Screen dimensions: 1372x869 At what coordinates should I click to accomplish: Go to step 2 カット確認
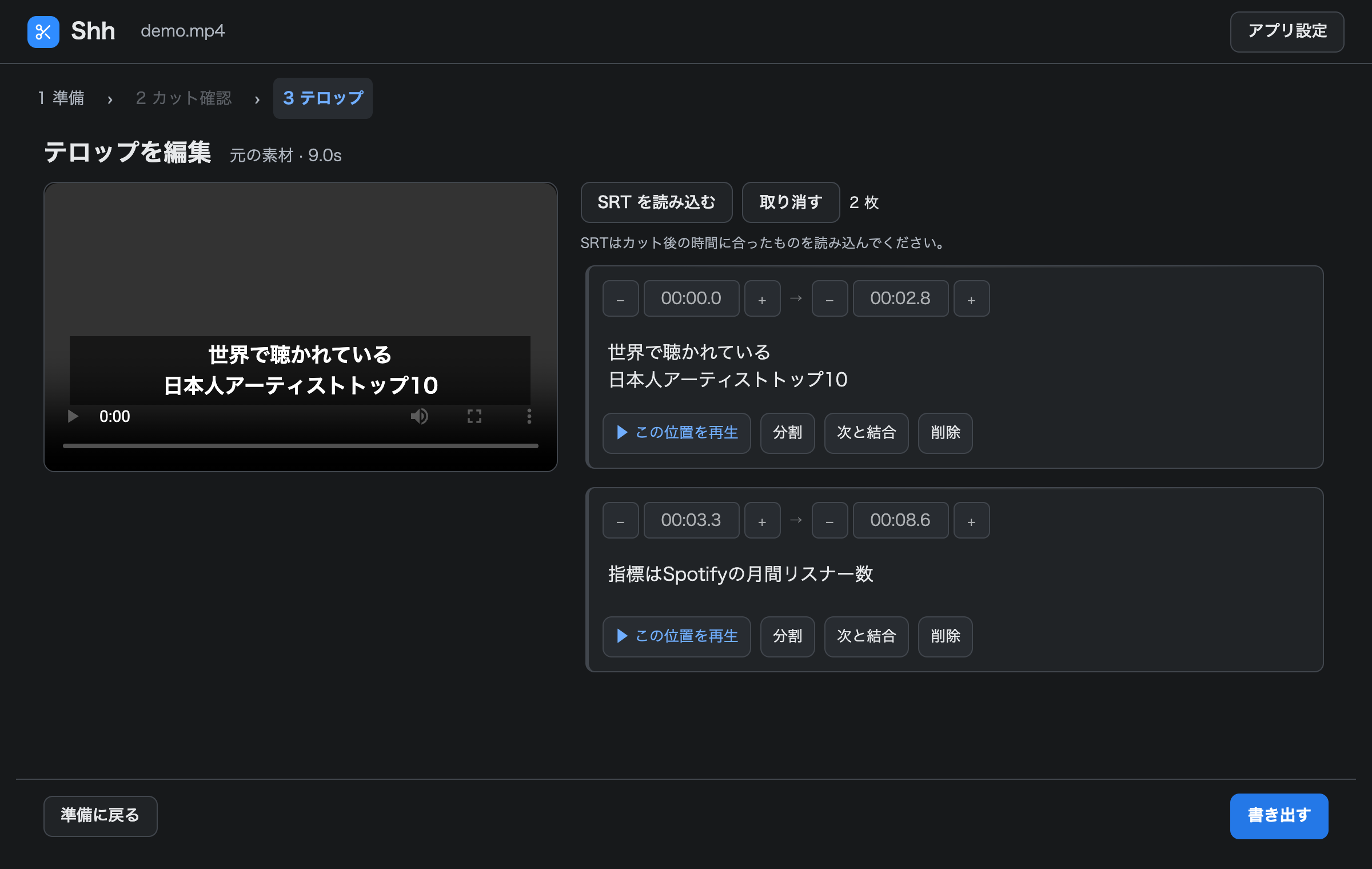[x=184, y=98]
